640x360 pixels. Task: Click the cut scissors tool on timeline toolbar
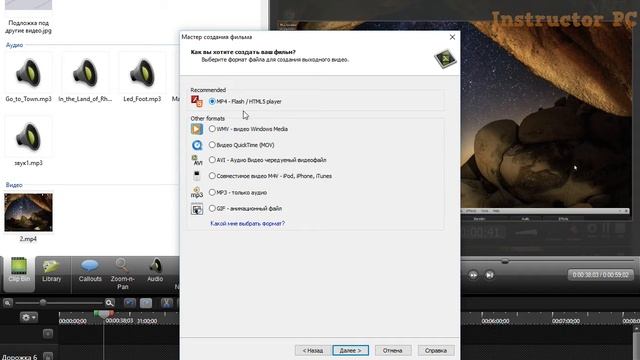coord(166,303)
